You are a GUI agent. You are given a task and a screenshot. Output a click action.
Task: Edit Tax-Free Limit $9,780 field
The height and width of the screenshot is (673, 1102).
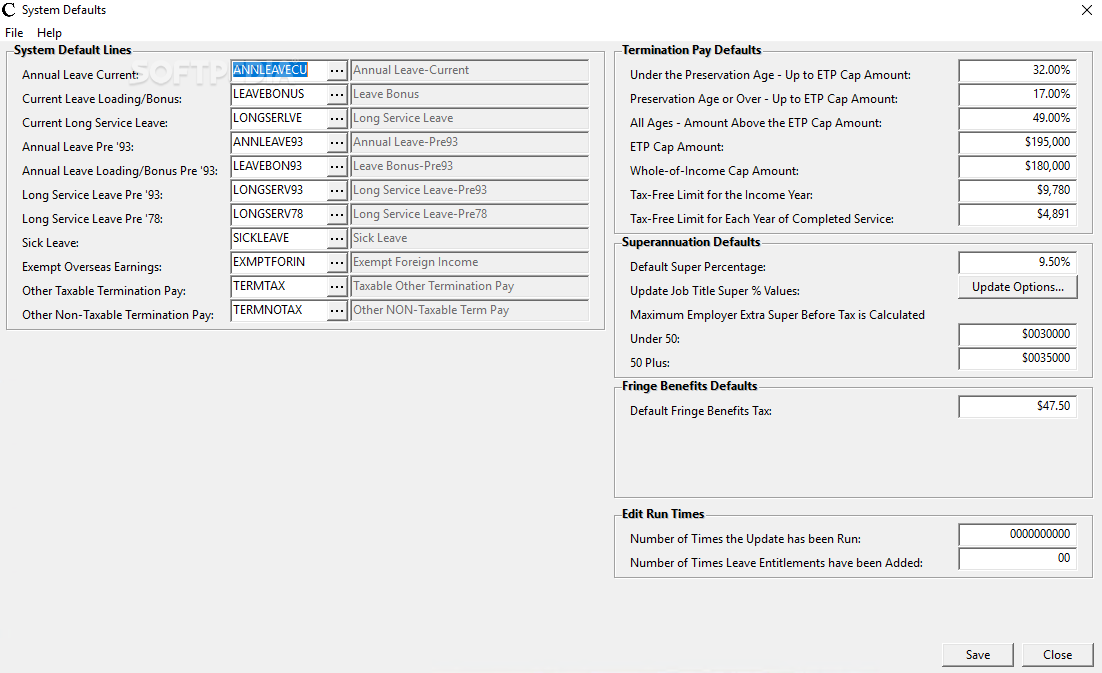click(1018, 190)
